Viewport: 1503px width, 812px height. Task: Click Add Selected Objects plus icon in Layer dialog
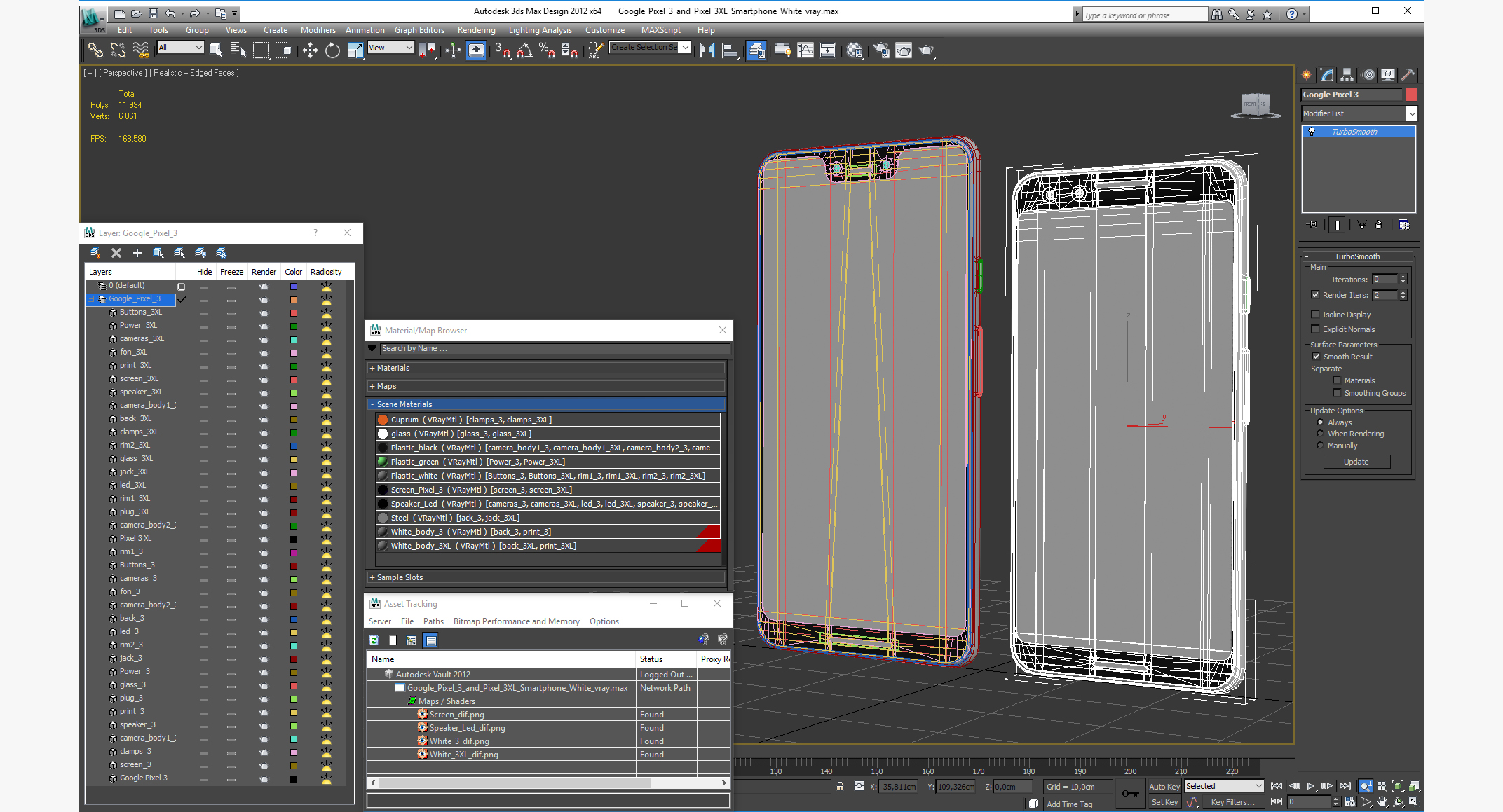point(137,253)
